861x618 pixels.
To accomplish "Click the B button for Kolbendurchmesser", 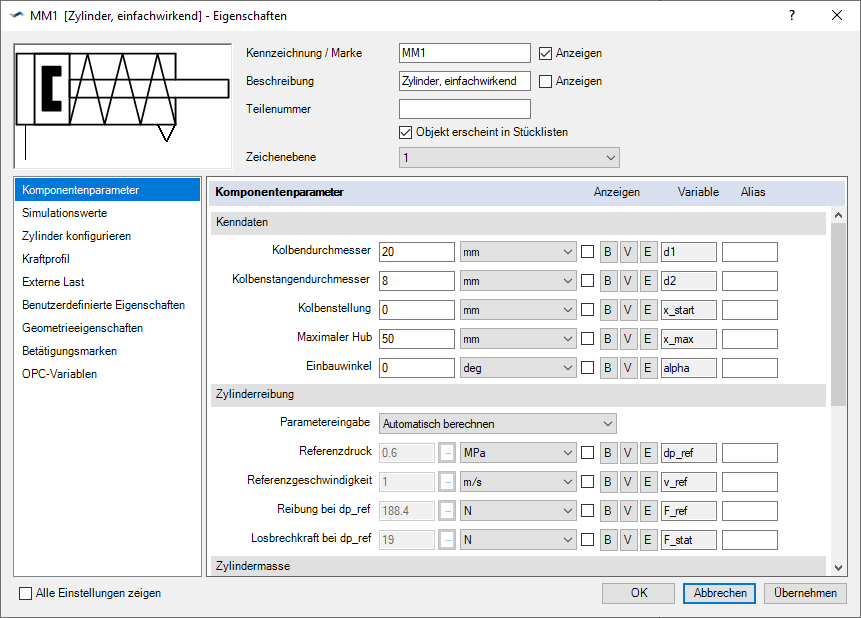I will click(608, 251).
